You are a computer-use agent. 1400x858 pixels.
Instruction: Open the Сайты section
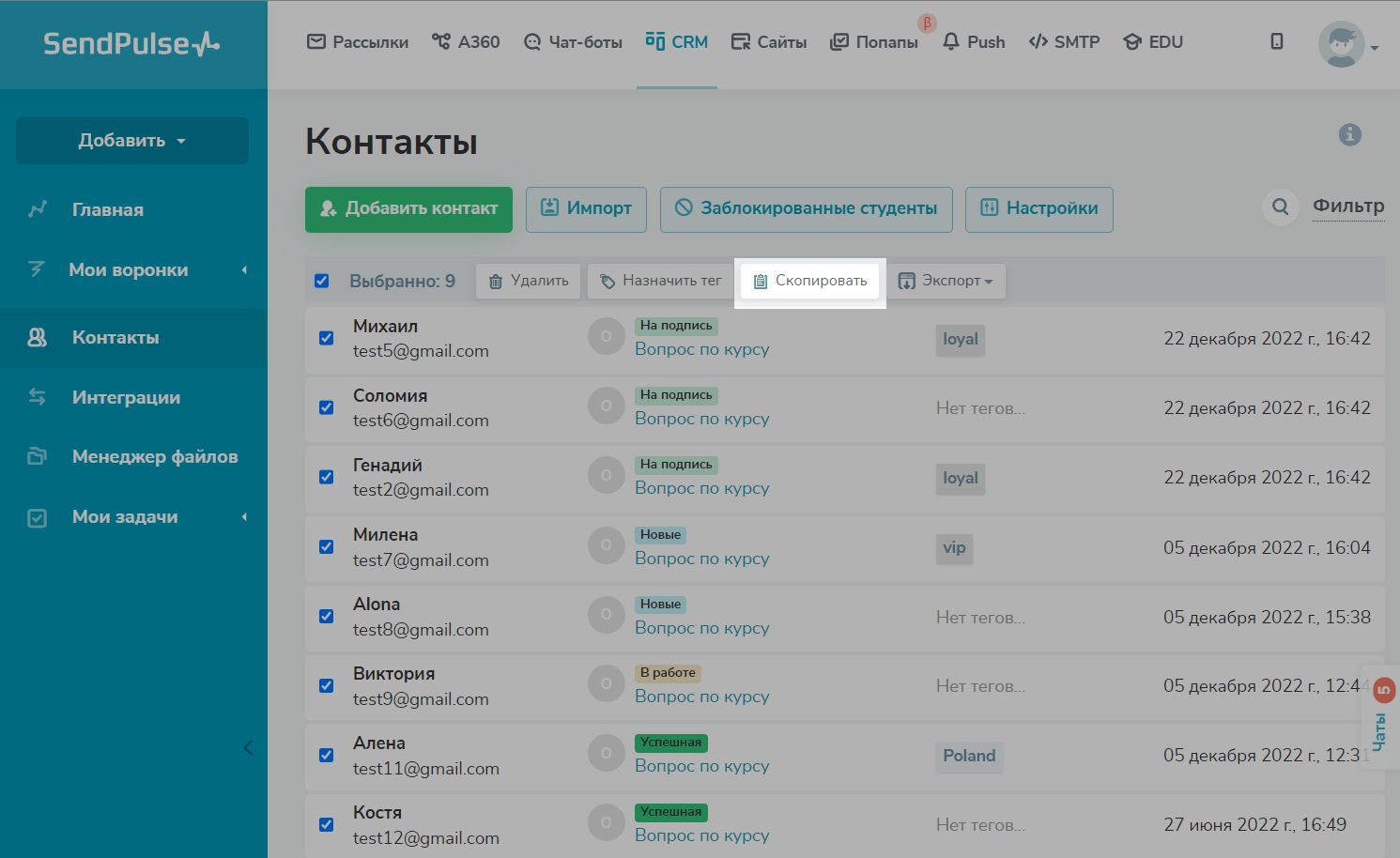[x=769, y=42]
